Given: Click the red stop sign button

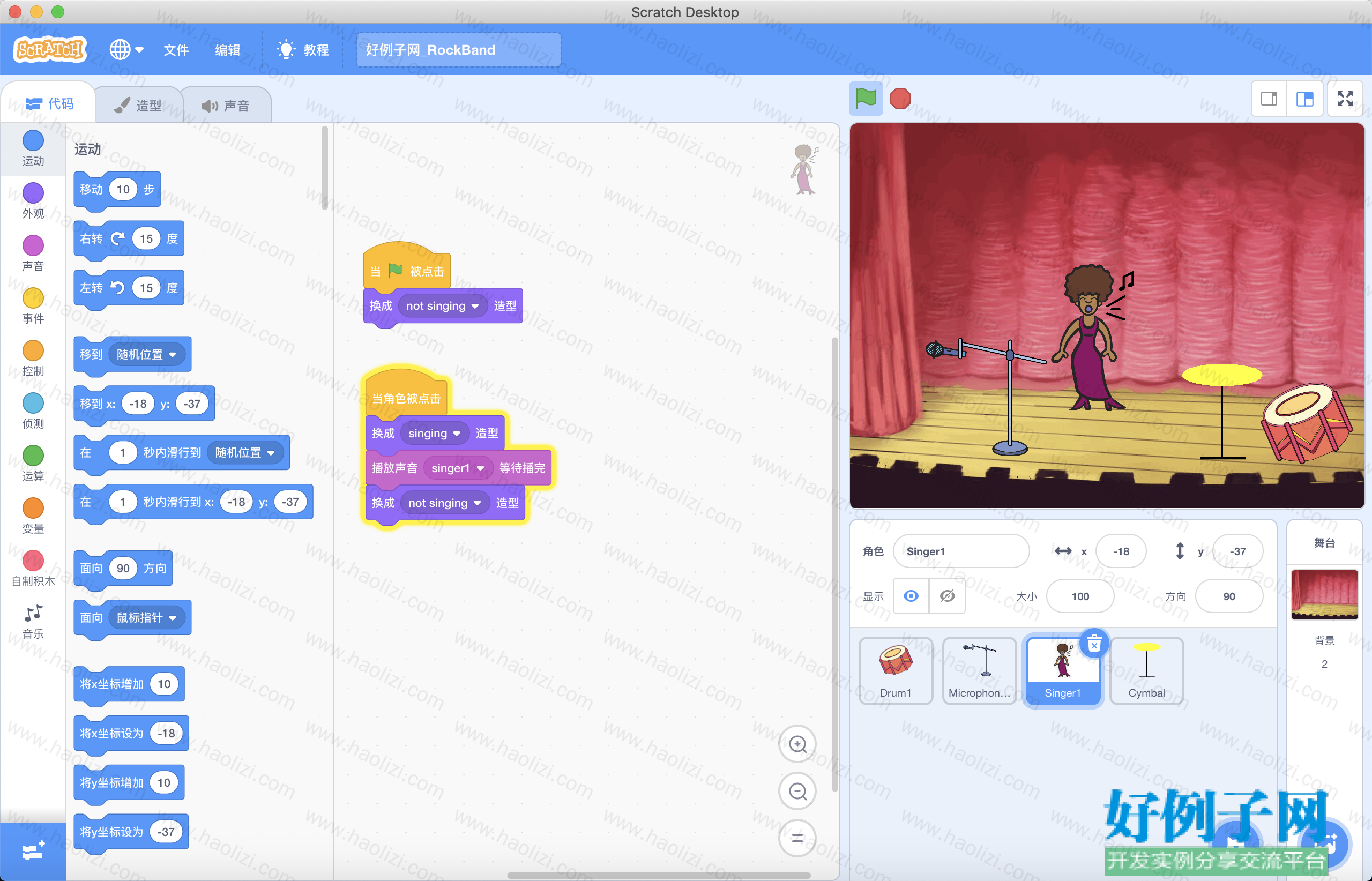Looking at the screenshot, I should click(900, 99).
